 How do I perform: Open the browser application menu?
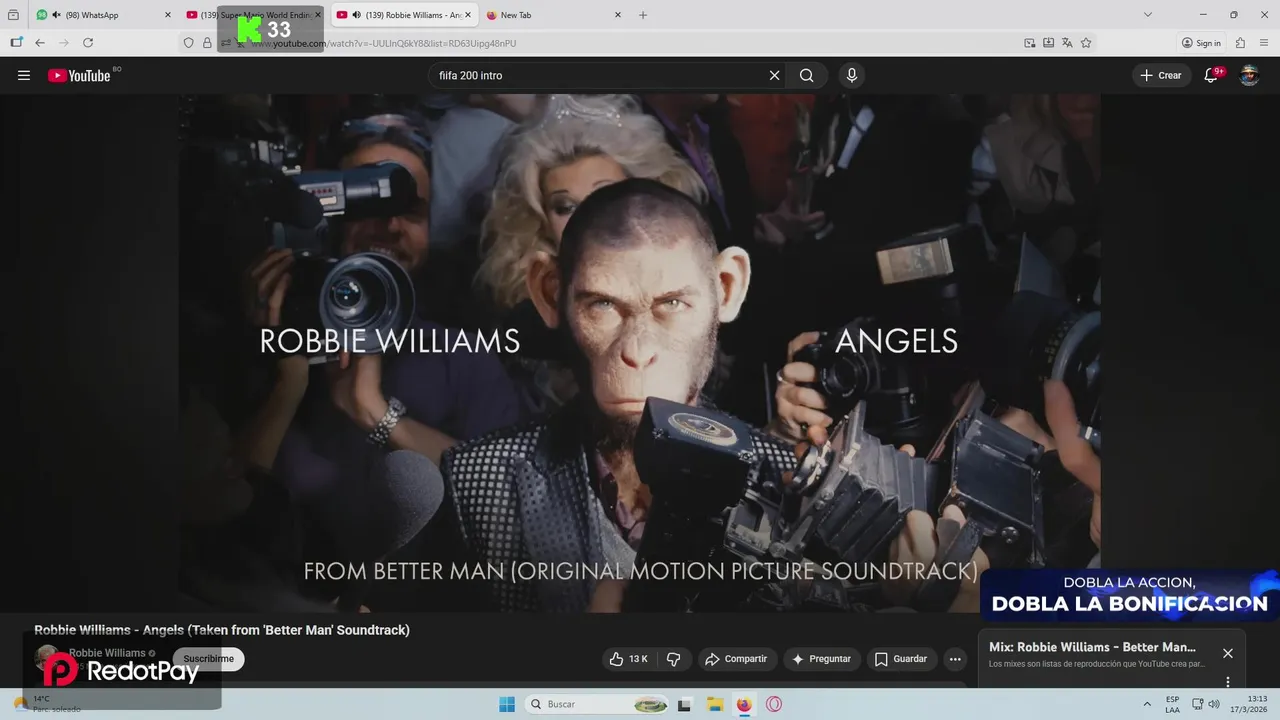[1264, 43]
